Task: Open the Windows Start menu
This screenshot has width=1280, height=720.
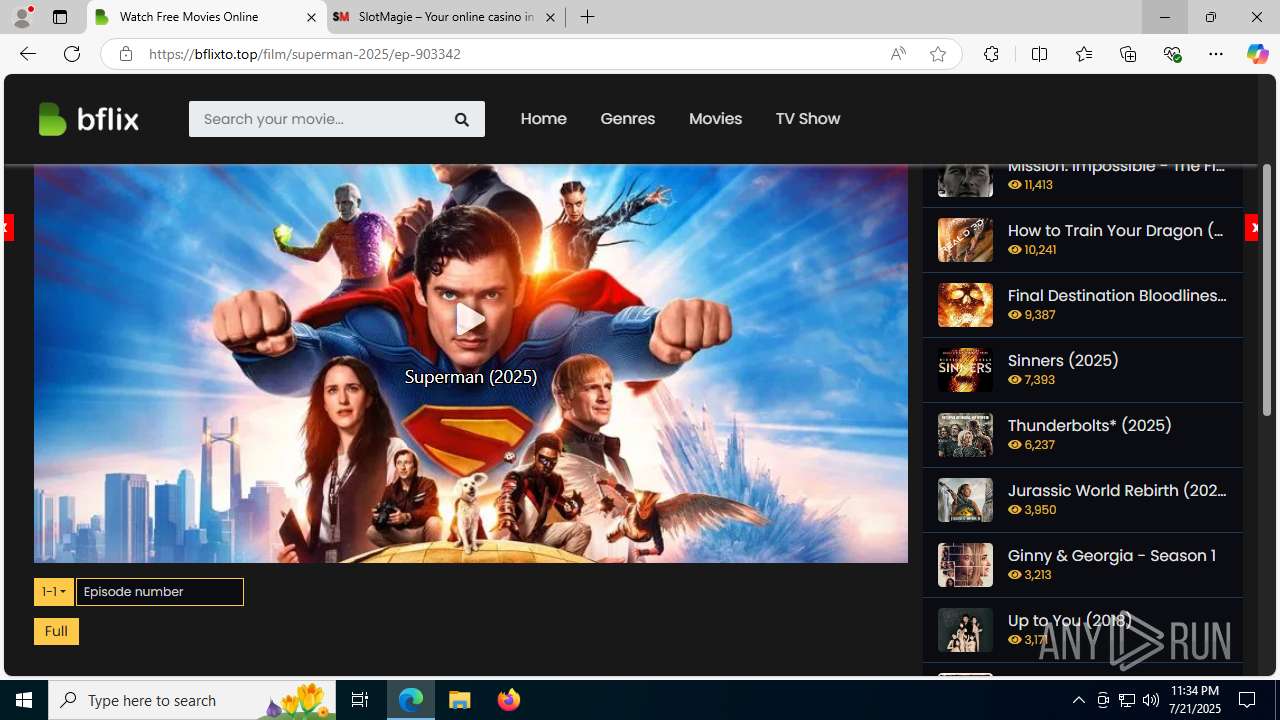Action: tap(24, 700)
